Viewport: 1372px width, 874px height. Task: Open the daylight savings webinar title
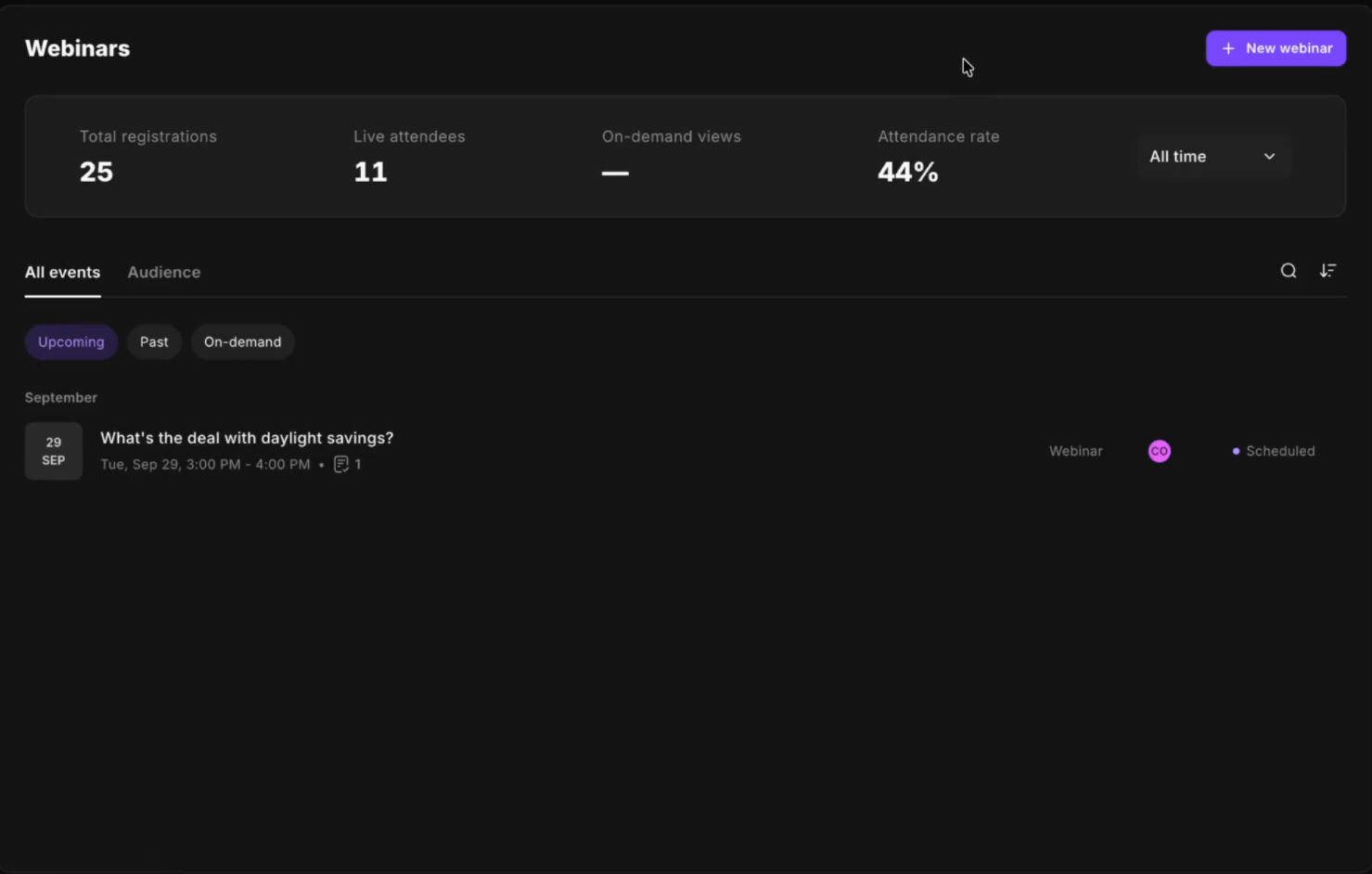(247, 438)
